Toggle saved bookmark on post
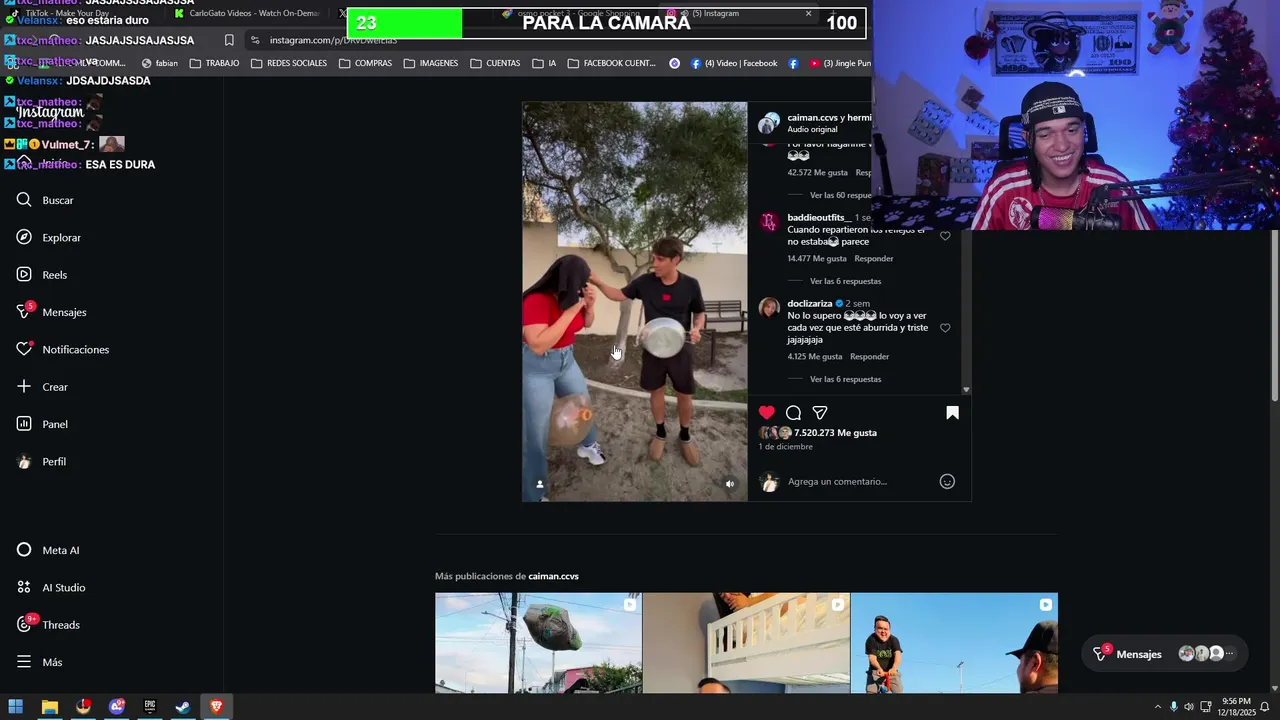This screenshot has width=1280, height=720. pyautogui.click(x=952, y=412)
